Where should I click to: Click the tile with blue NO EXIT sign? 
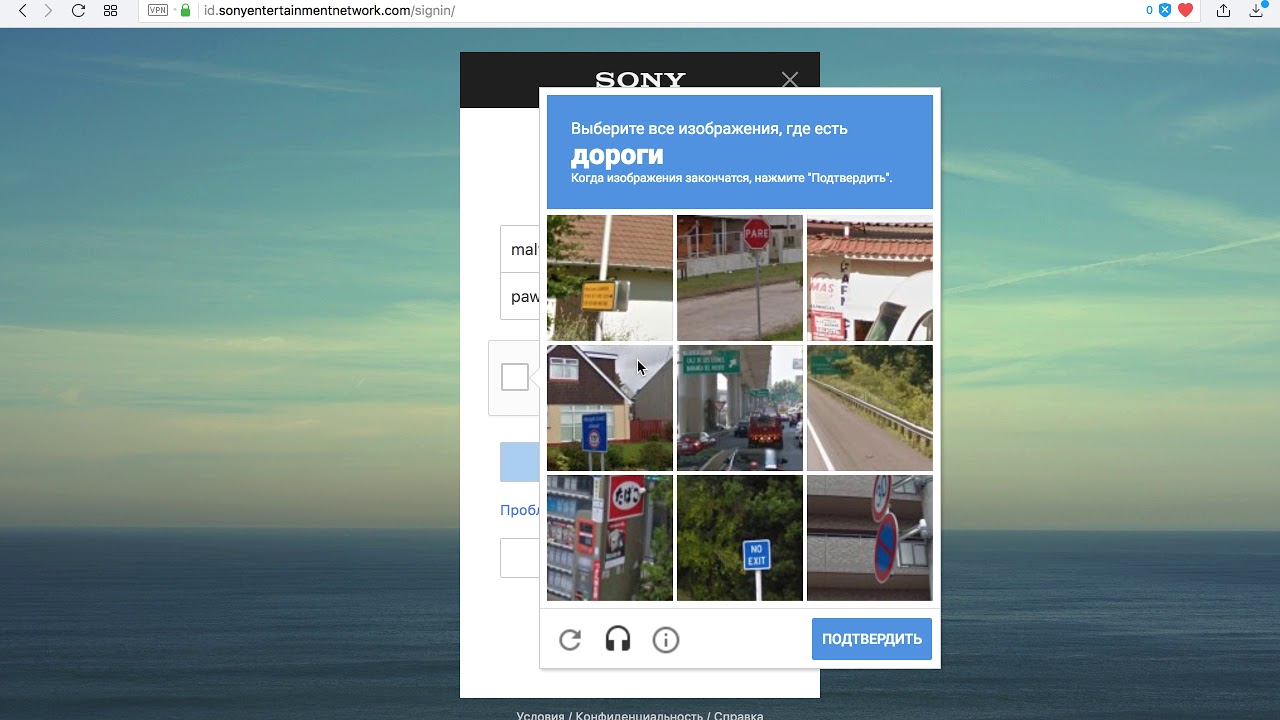740,538
